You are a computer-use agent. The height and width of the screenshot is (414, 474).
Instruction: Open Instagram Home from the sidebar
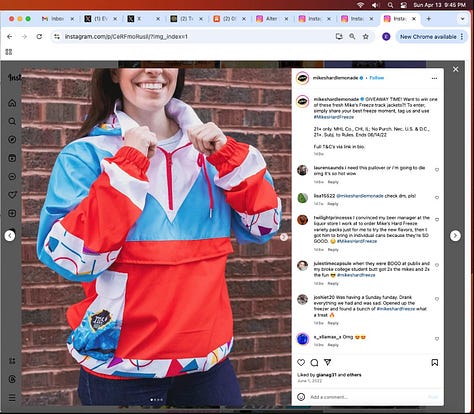click(12, 103)
